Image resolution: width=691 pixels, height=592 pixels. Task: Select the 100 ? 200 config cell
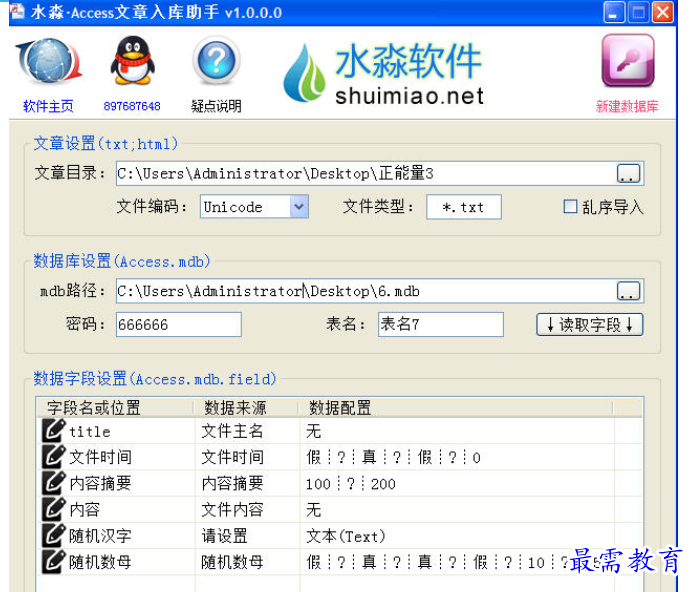(x=350, y=484)
